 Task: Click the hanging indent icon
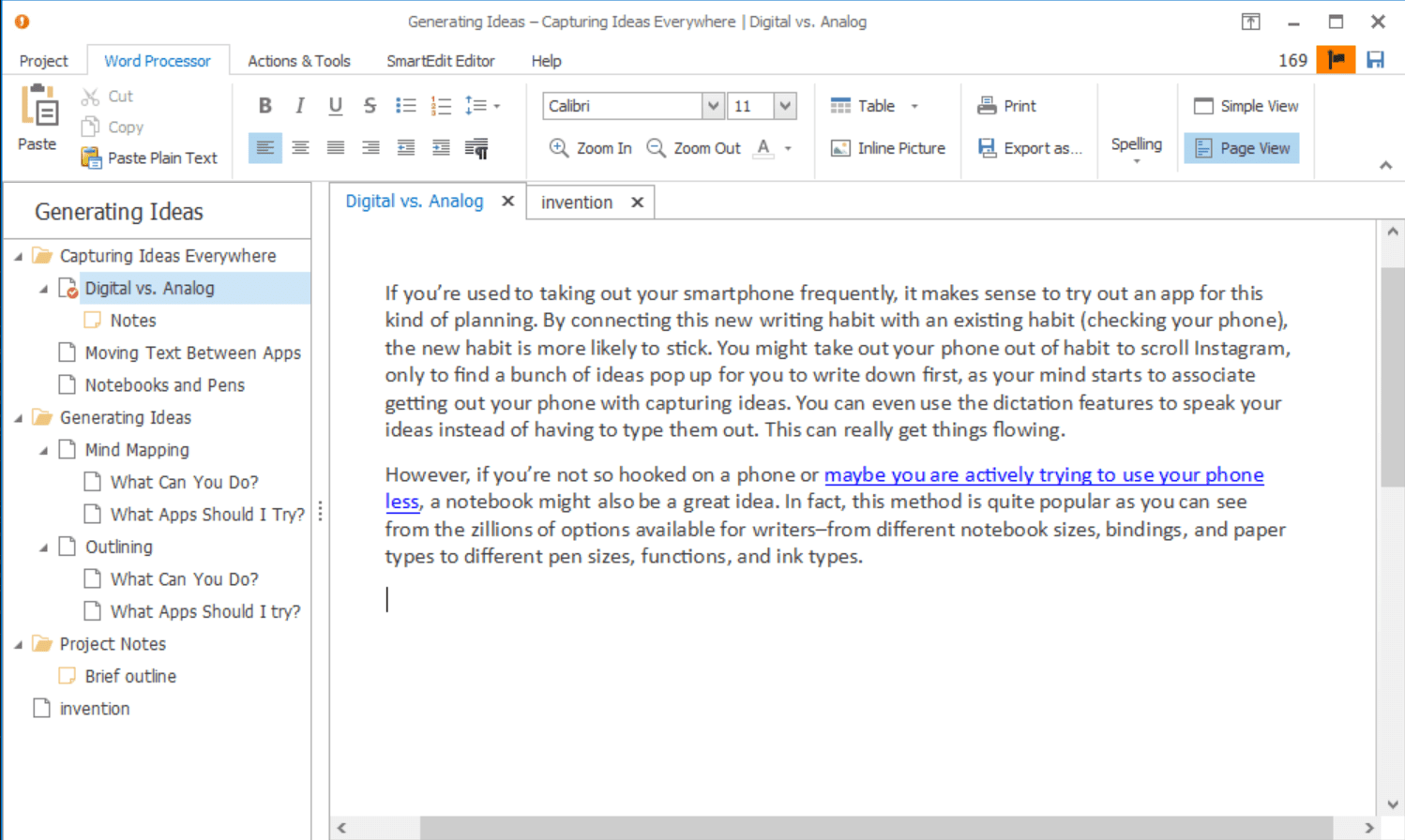click(x=441, y=148)
